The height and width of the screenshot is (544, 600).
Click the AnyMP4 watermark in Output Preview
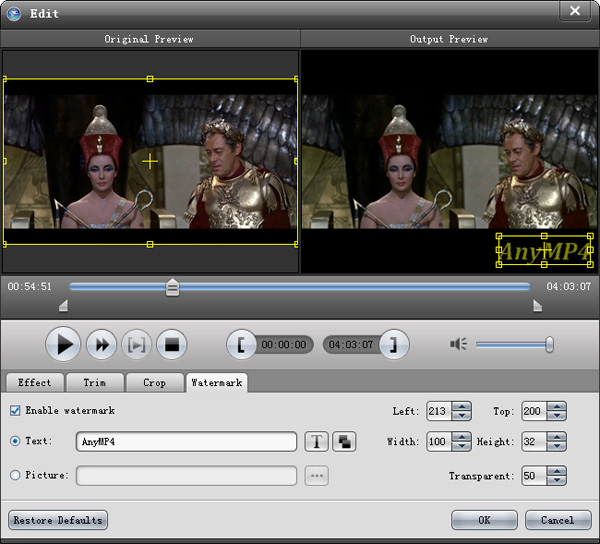[x=544, y=251]
